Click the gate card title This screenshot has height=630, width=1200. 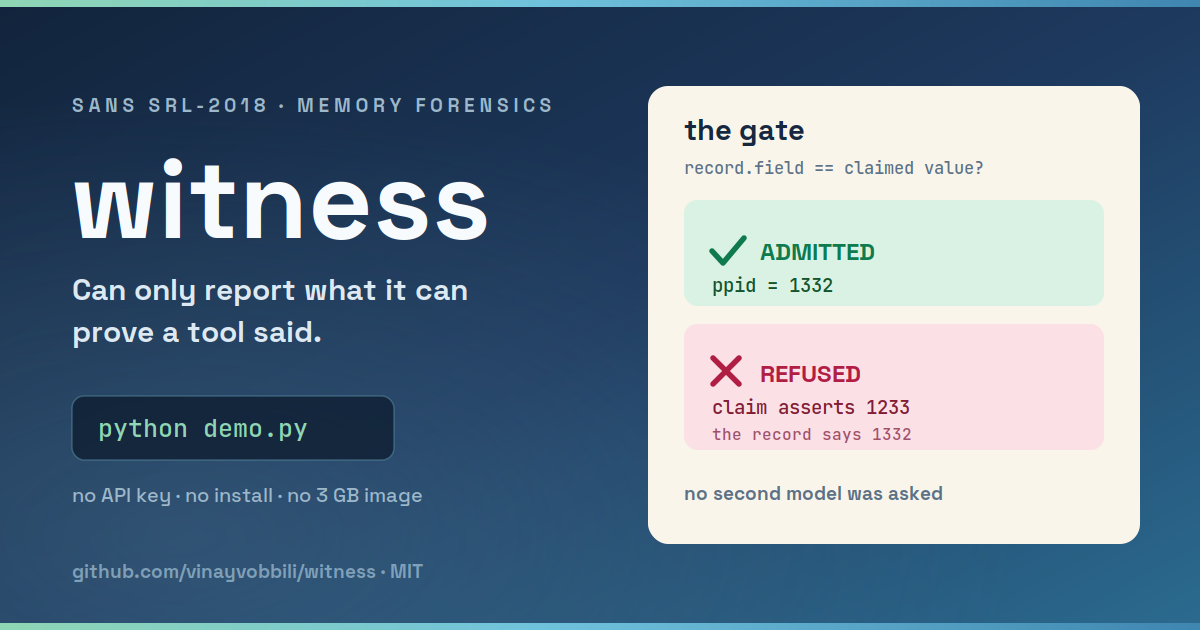tap(744, 130)
